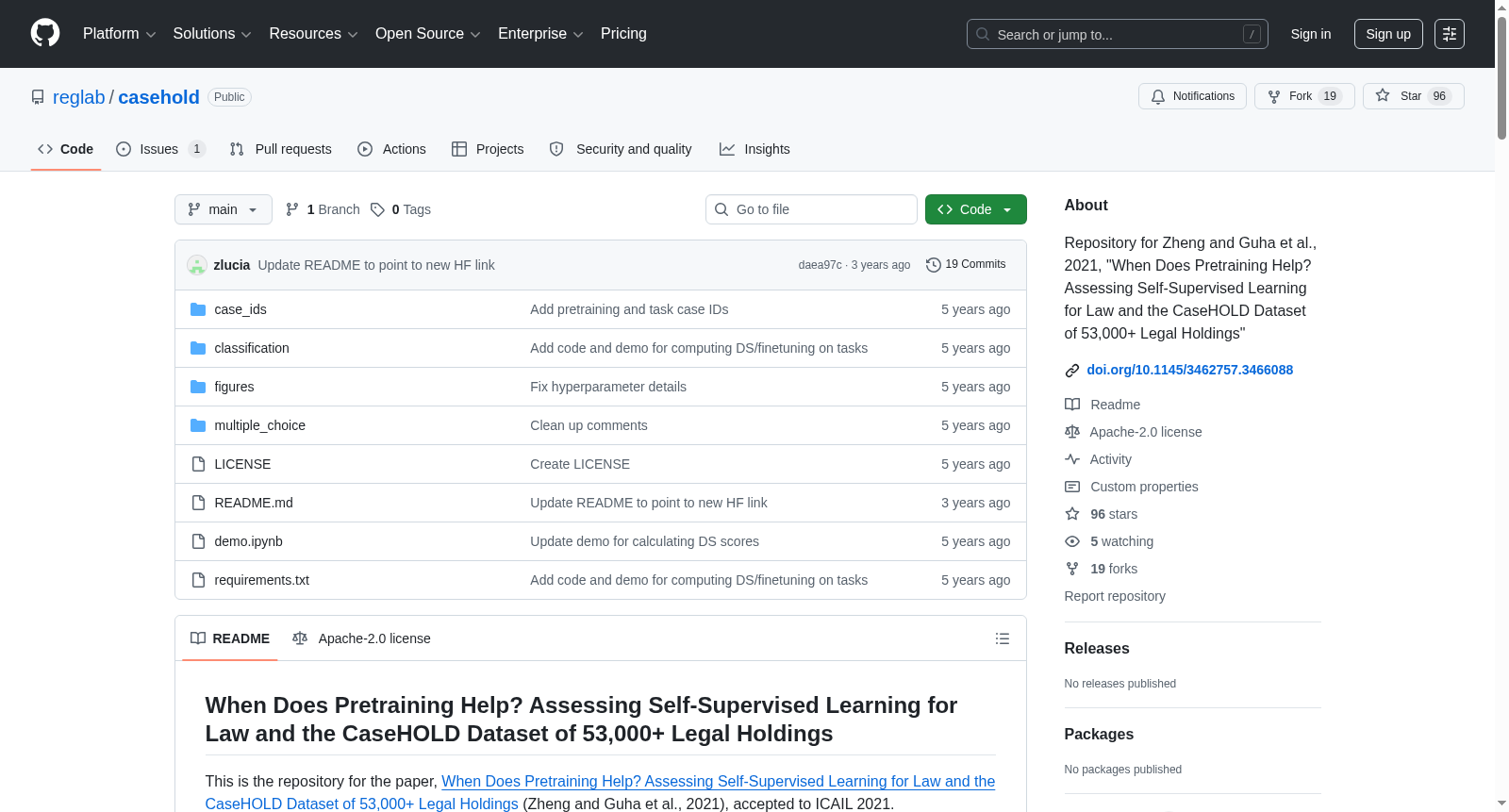Open the demo.ipynb file name

(249, 541)
